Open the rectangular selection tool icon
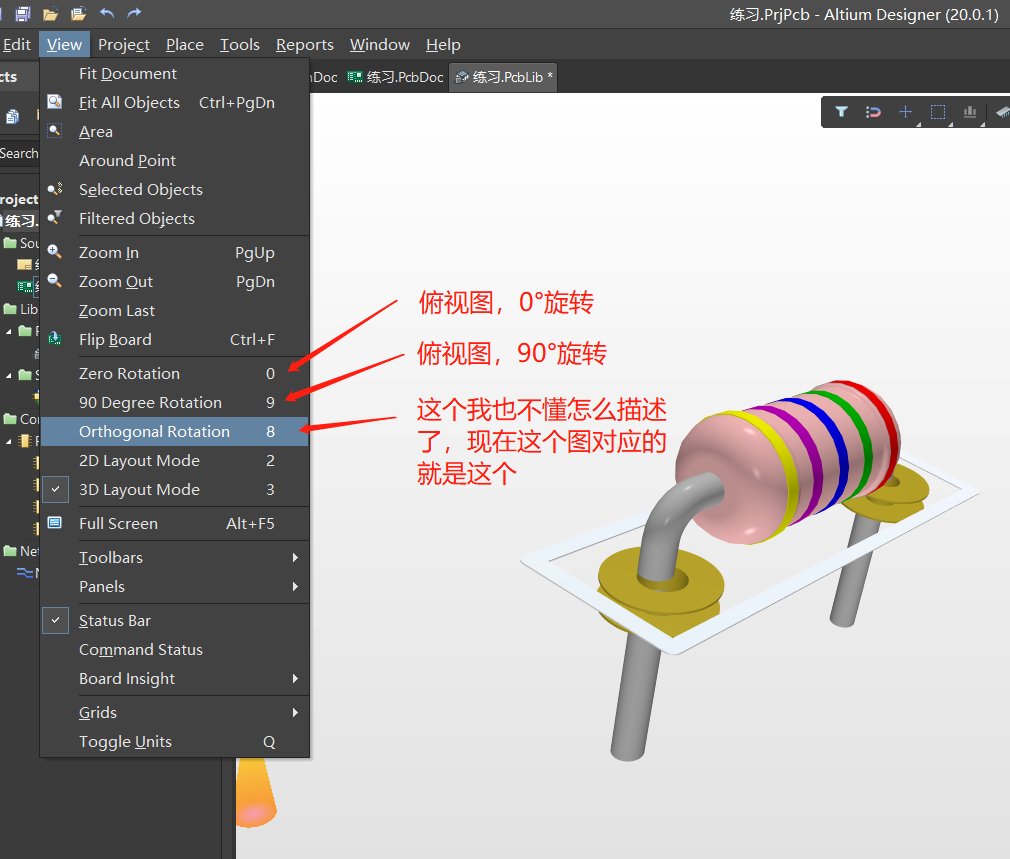 point(937,112)
